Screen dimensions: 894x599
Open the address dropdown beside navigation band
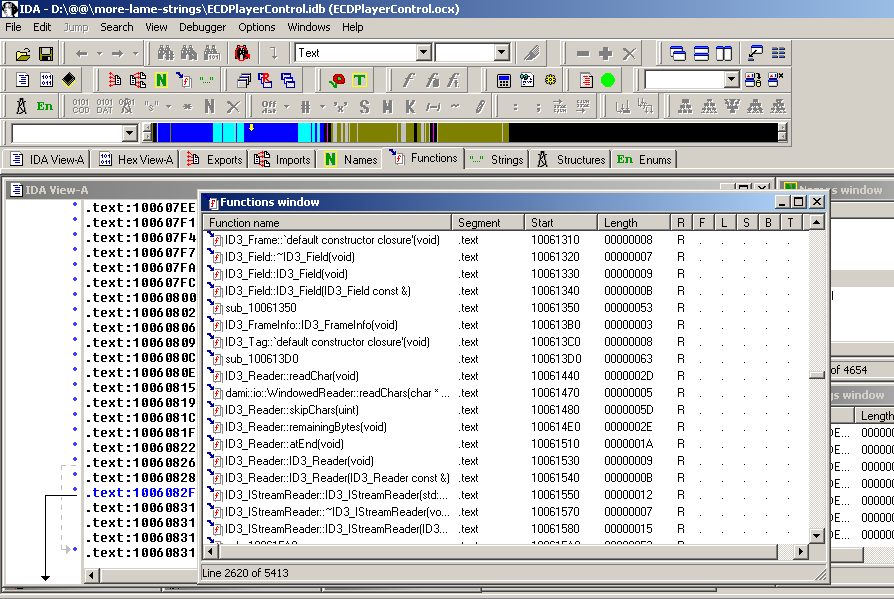tap(129, 133)
